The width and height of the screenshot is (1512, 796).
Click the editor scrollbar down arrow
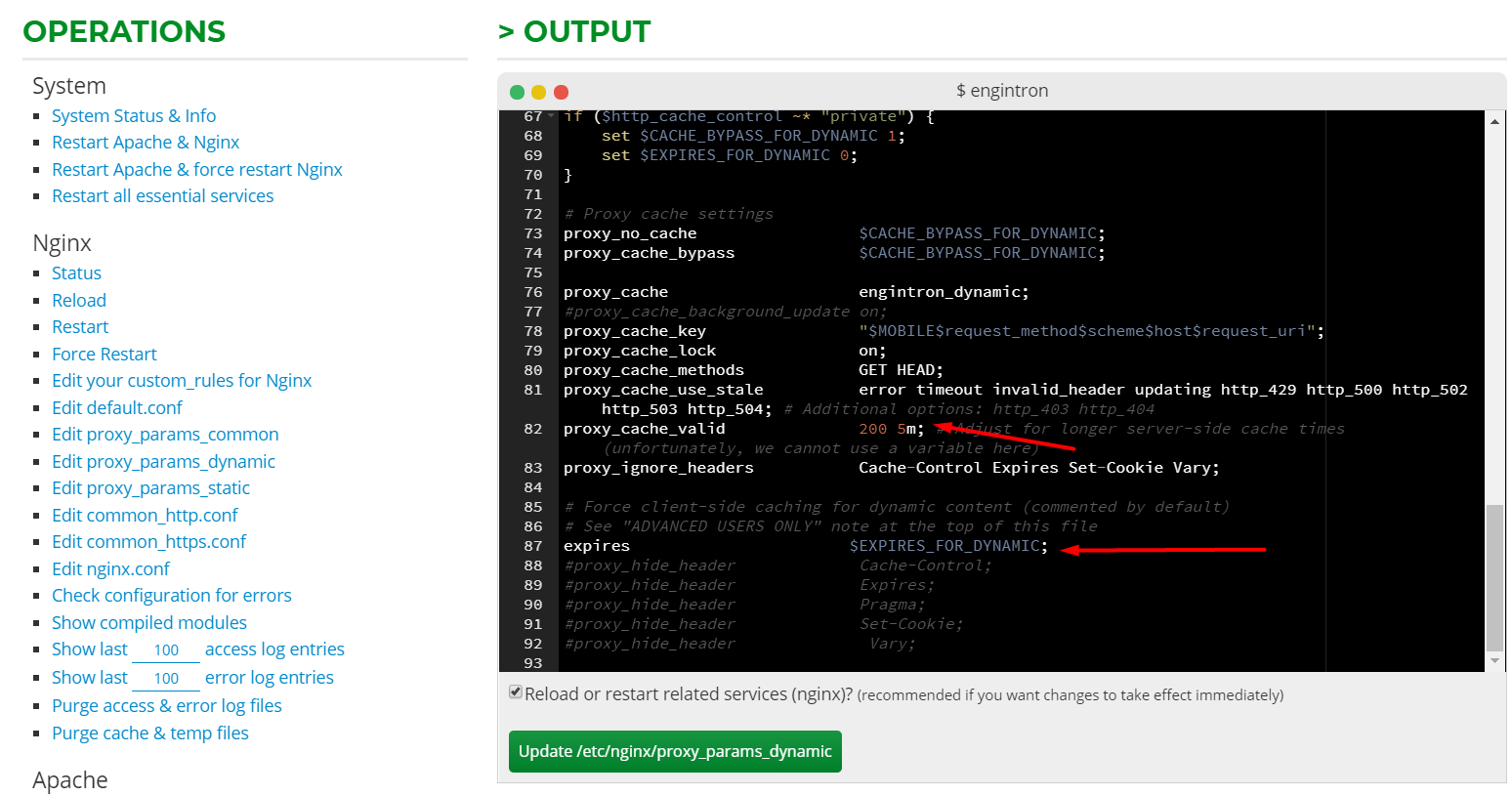pos(1494,661)
